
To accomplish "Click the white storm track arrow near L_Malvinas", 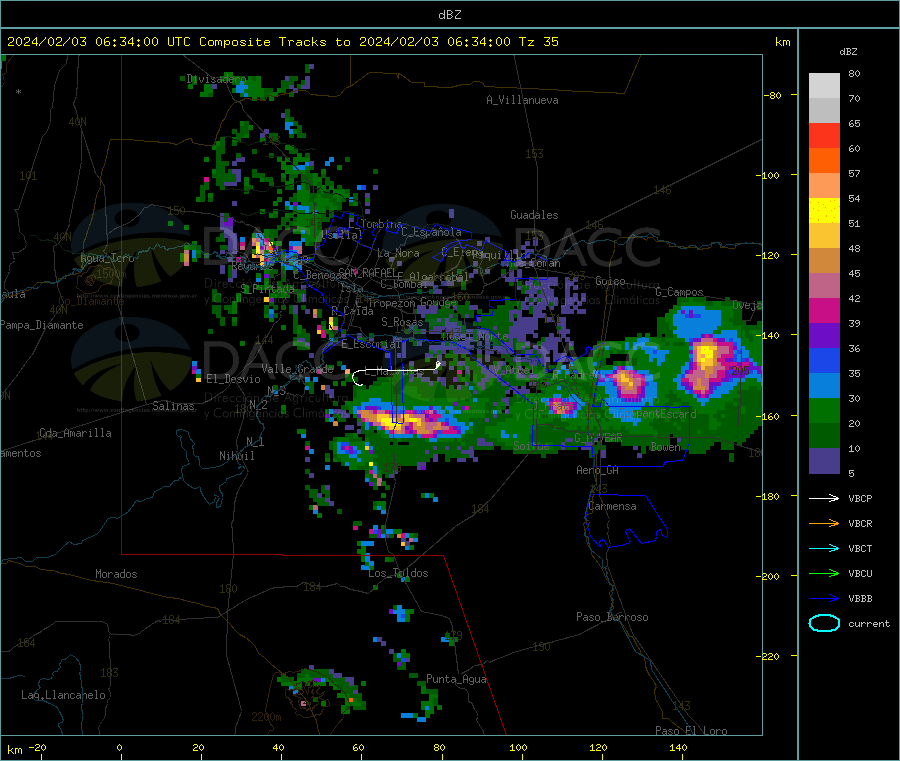I will tap(396, 373).
